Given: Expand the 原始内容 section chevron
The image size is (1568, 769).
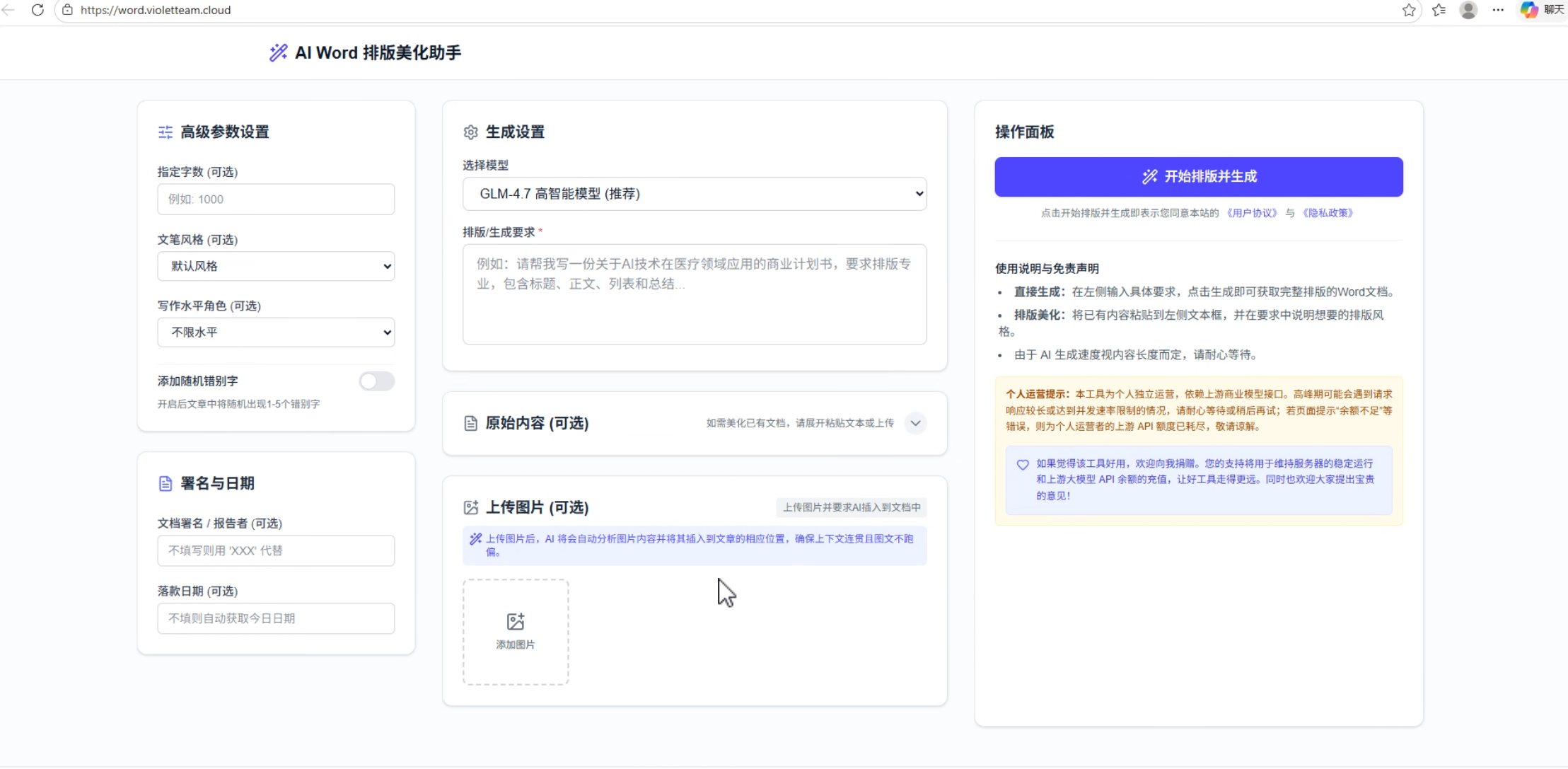Looking at the screenshot, I should pos(915,424).
